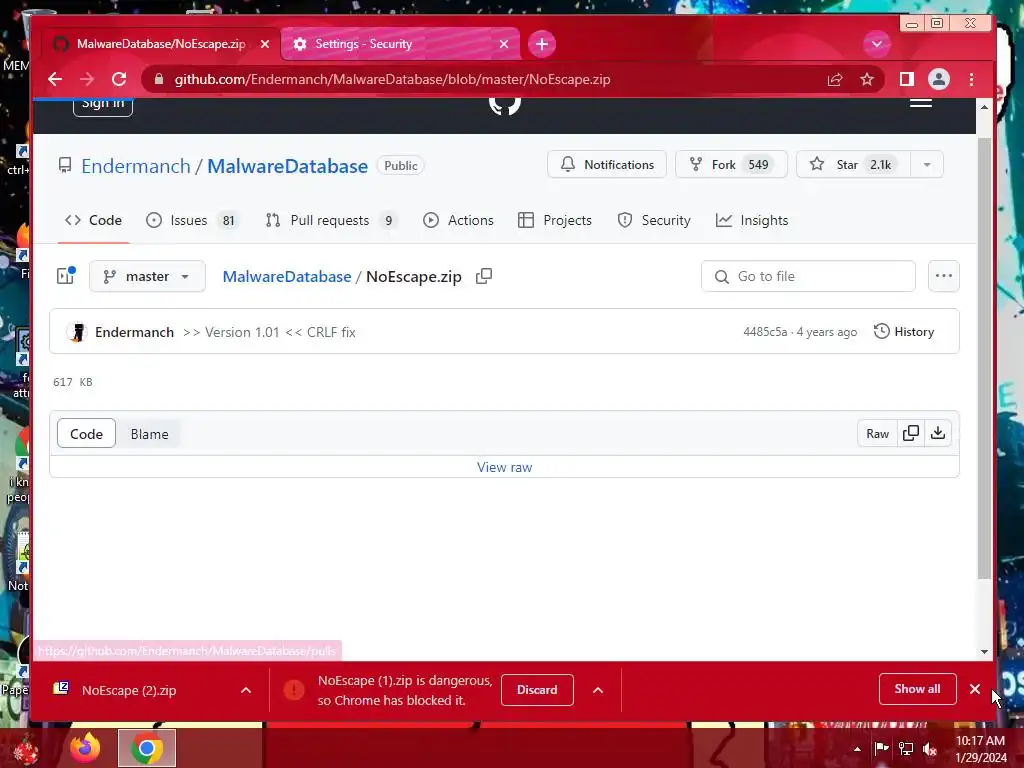Open the MalwareDatabase repository title link
This screenshot has width=1024, height=768.
(287, 167)
